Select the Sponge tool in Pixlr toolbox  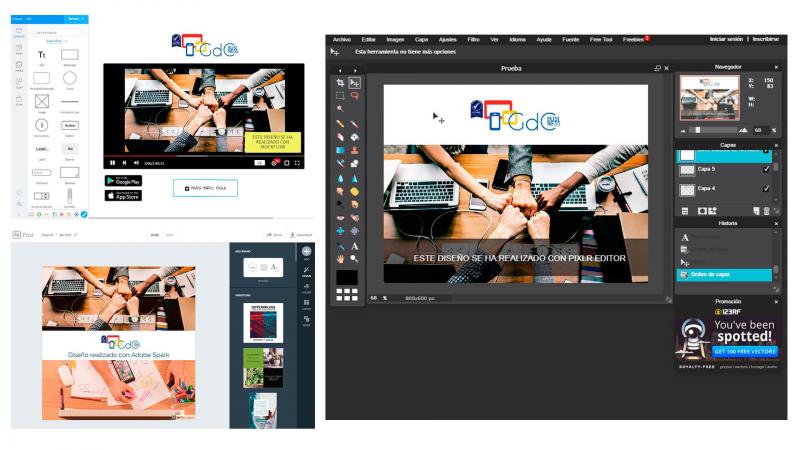pos(354,191)
